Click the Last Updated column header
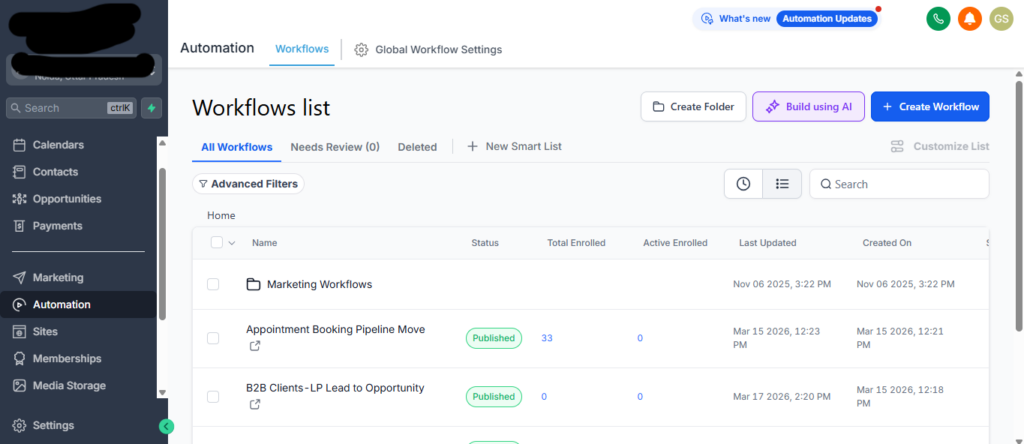The image size is (1024, 444). coord(767,243)
